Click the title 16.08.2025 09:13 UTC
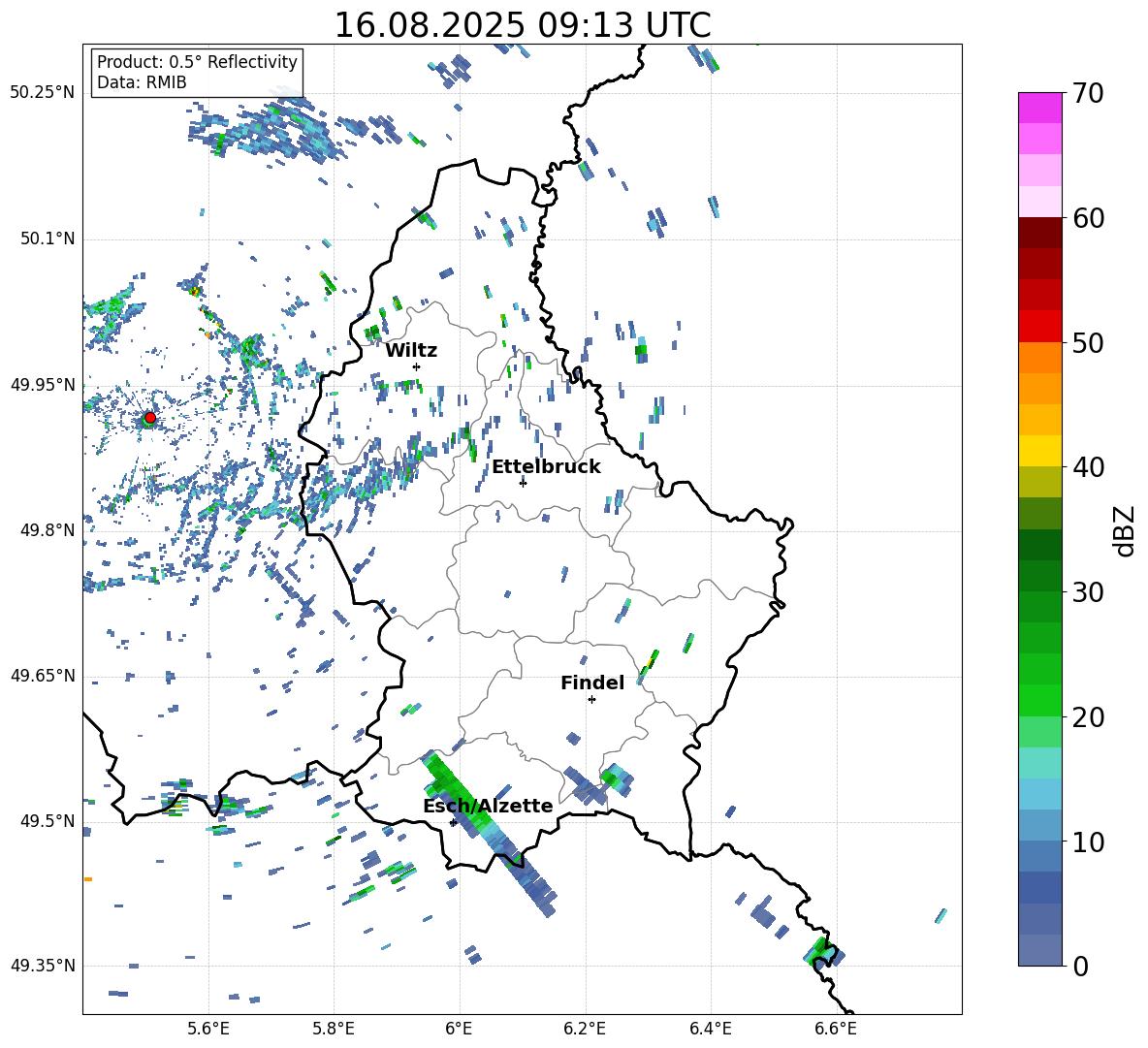The height and width of the screenshot is (1048, 1148). click(x=523, y=25)
